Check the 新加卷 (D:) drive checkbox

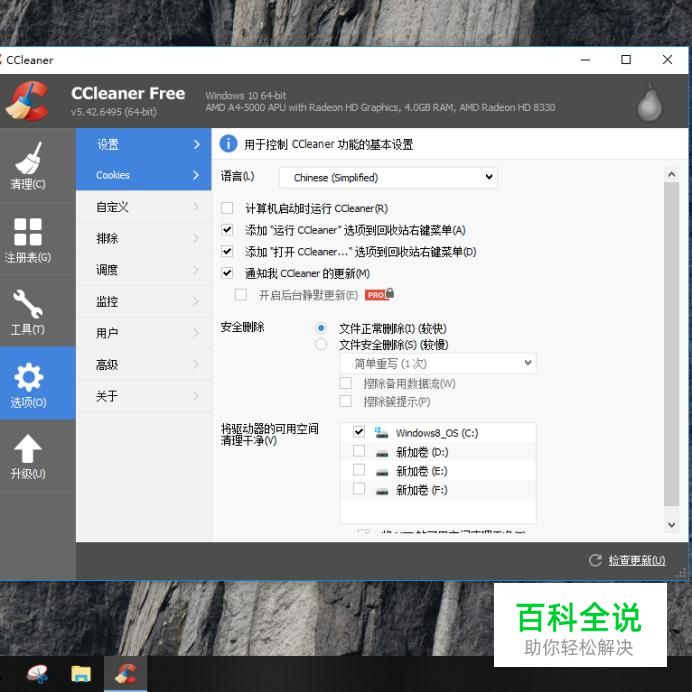pos(359,451)
